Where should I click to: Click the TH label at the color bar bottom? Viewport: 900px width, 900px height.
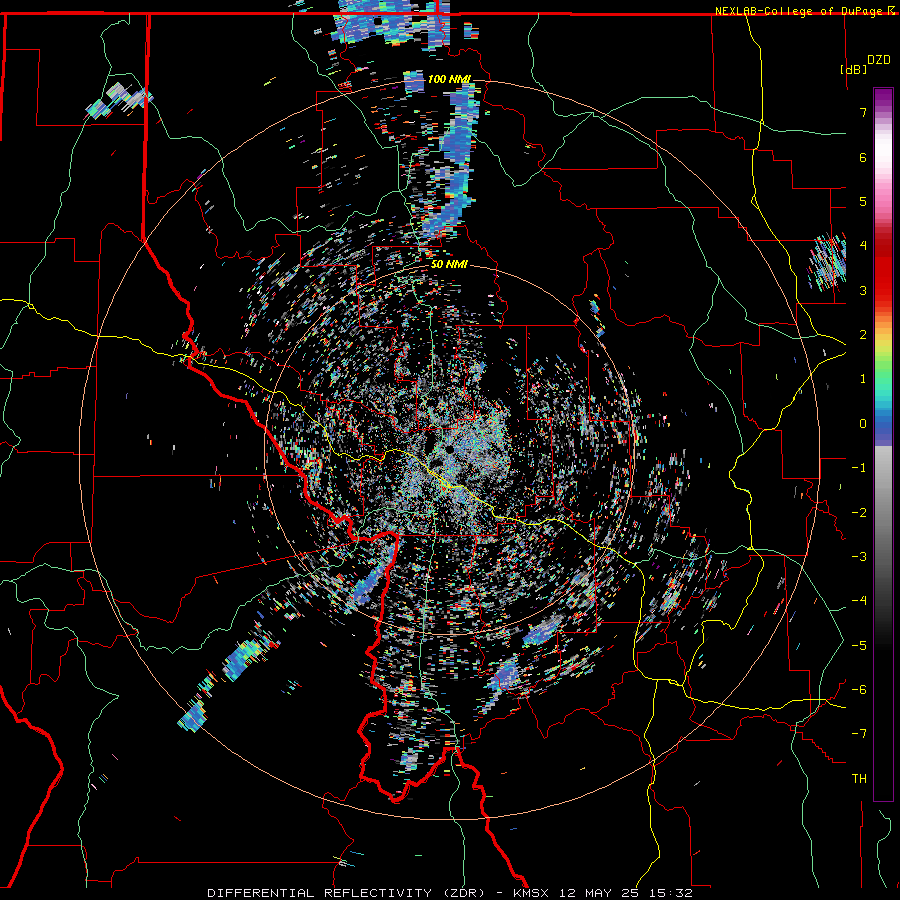tap(859, 779)
